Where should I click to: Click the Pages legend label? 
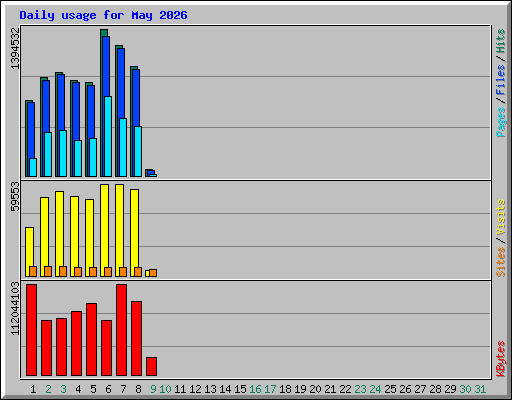point(500,122)
